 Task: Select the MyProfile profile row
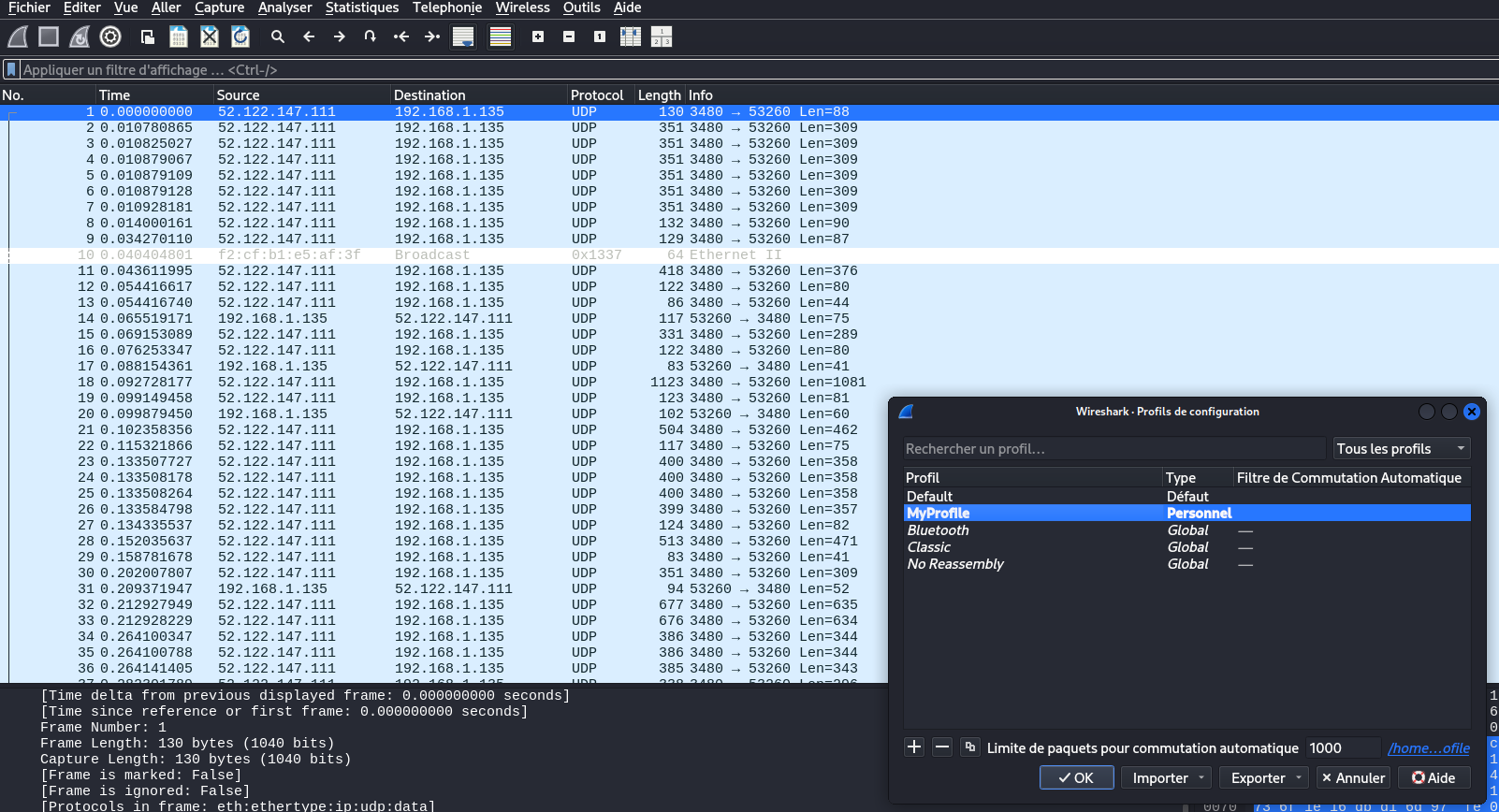pyautogui.click(x=1186, y=514)
